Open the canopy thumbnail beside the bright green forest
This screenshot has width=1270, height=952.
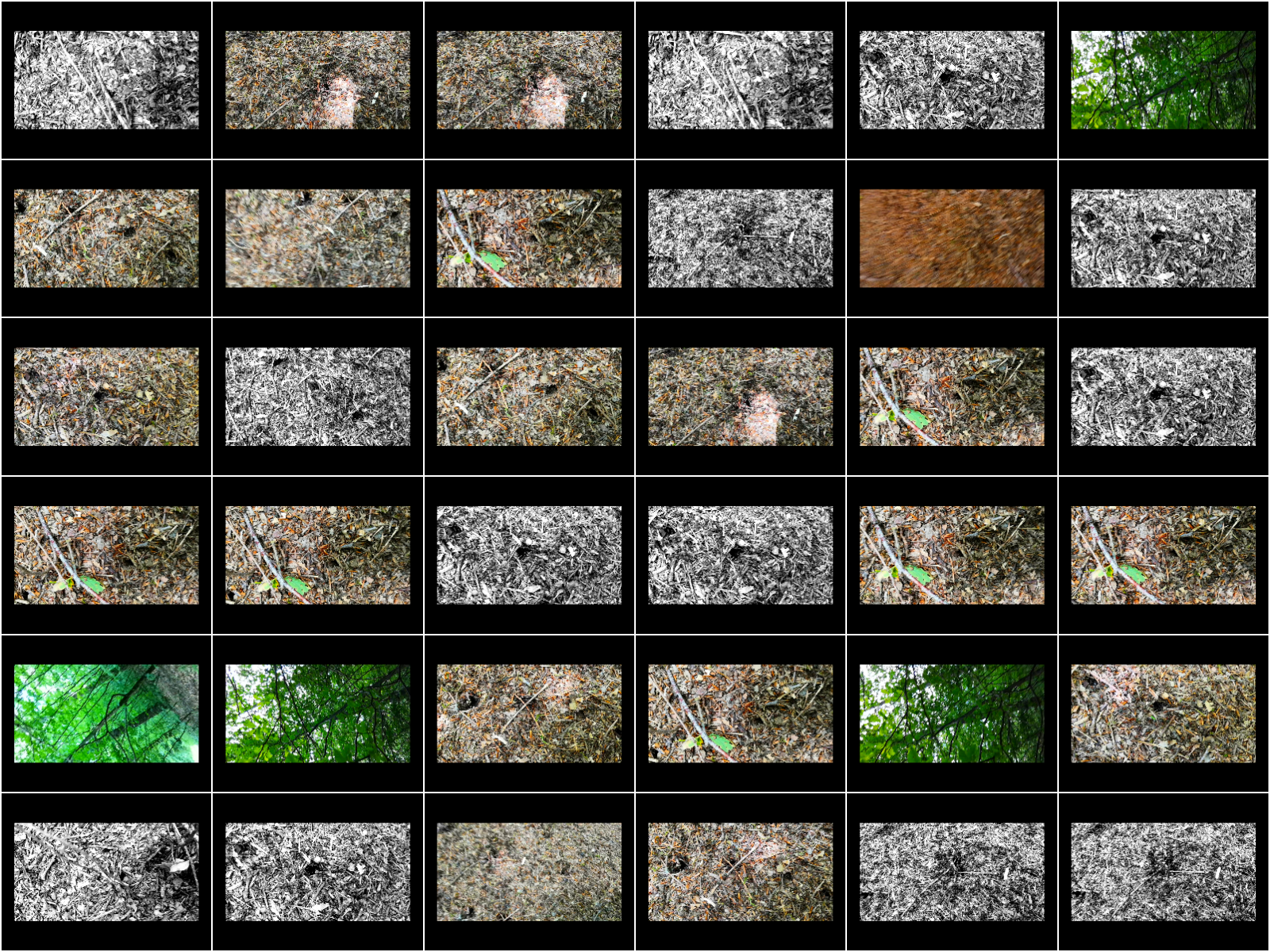pyautogui.click(x=317, y=713)
